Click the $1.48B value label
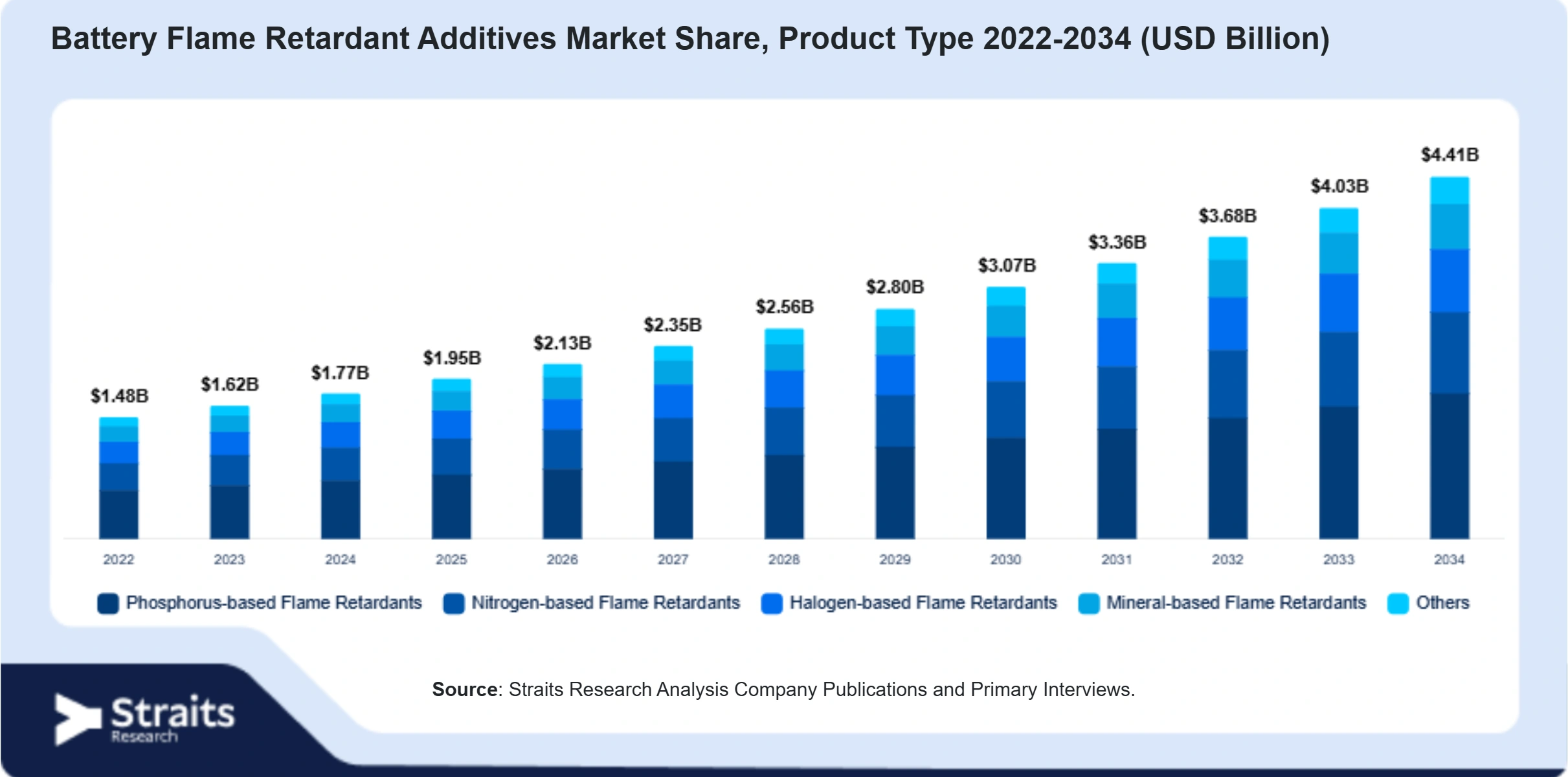This screenshot has width=1568, height=777. (119, 396)
